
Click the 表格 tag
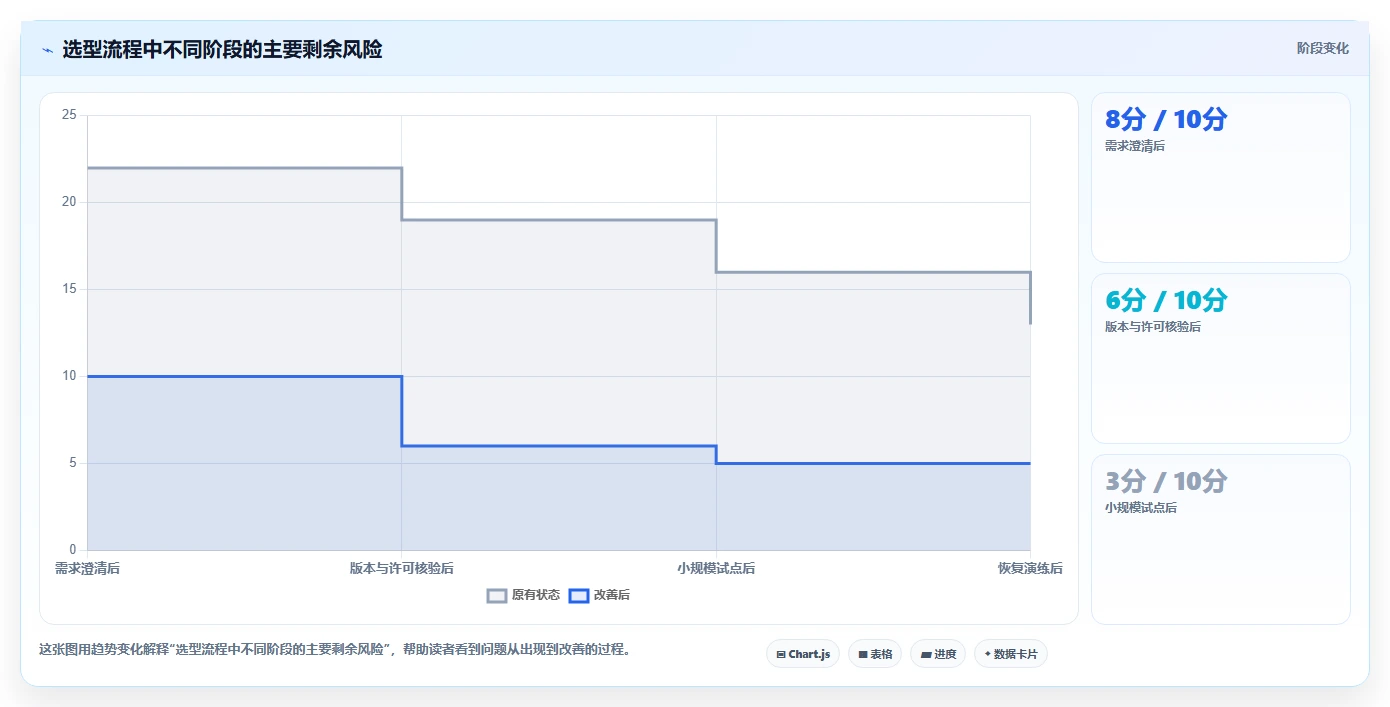click(875, 654)
